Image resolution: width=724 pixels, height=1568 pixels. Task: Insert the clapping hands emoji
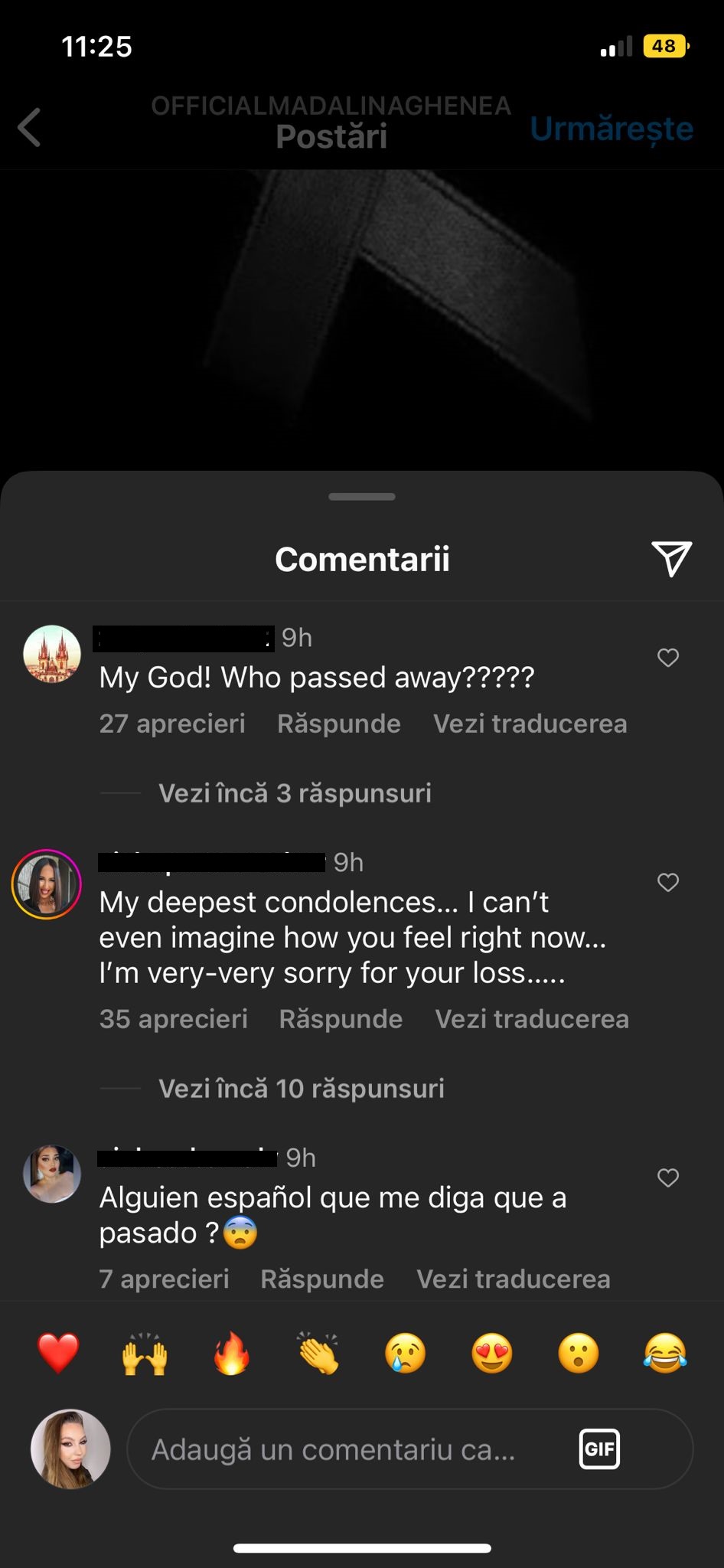[318, 1353]
